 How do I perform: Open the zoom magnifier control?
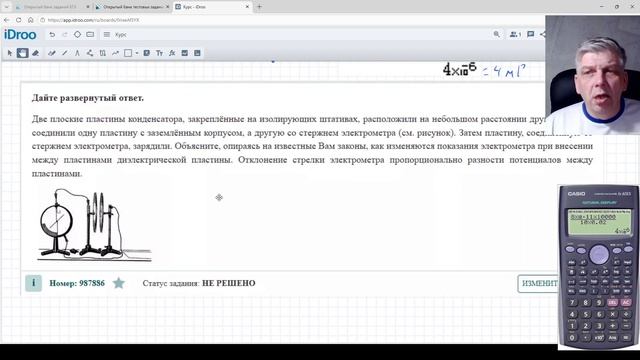(496, 35)
